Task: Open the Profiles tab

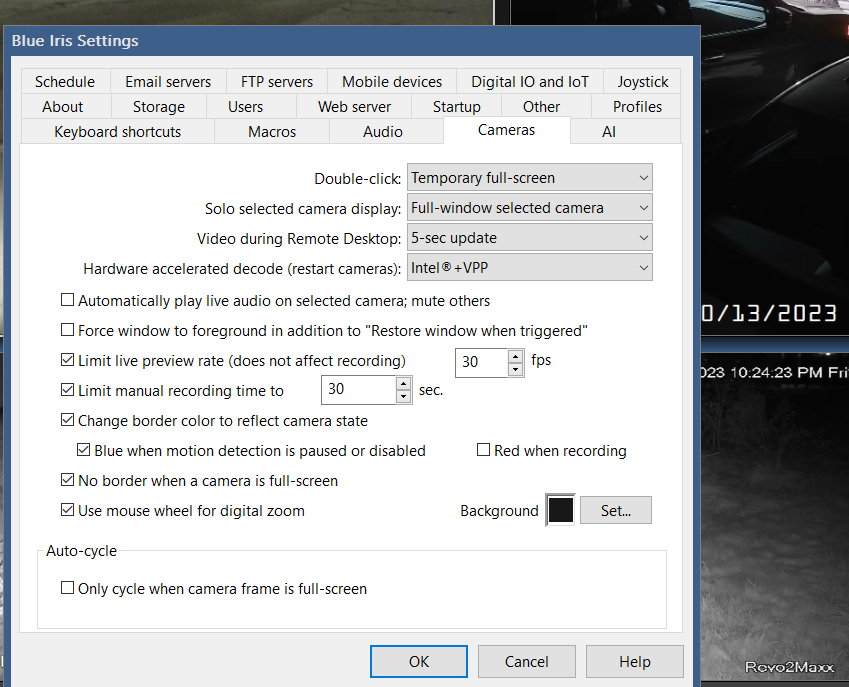Action: [x=637, y=107]
